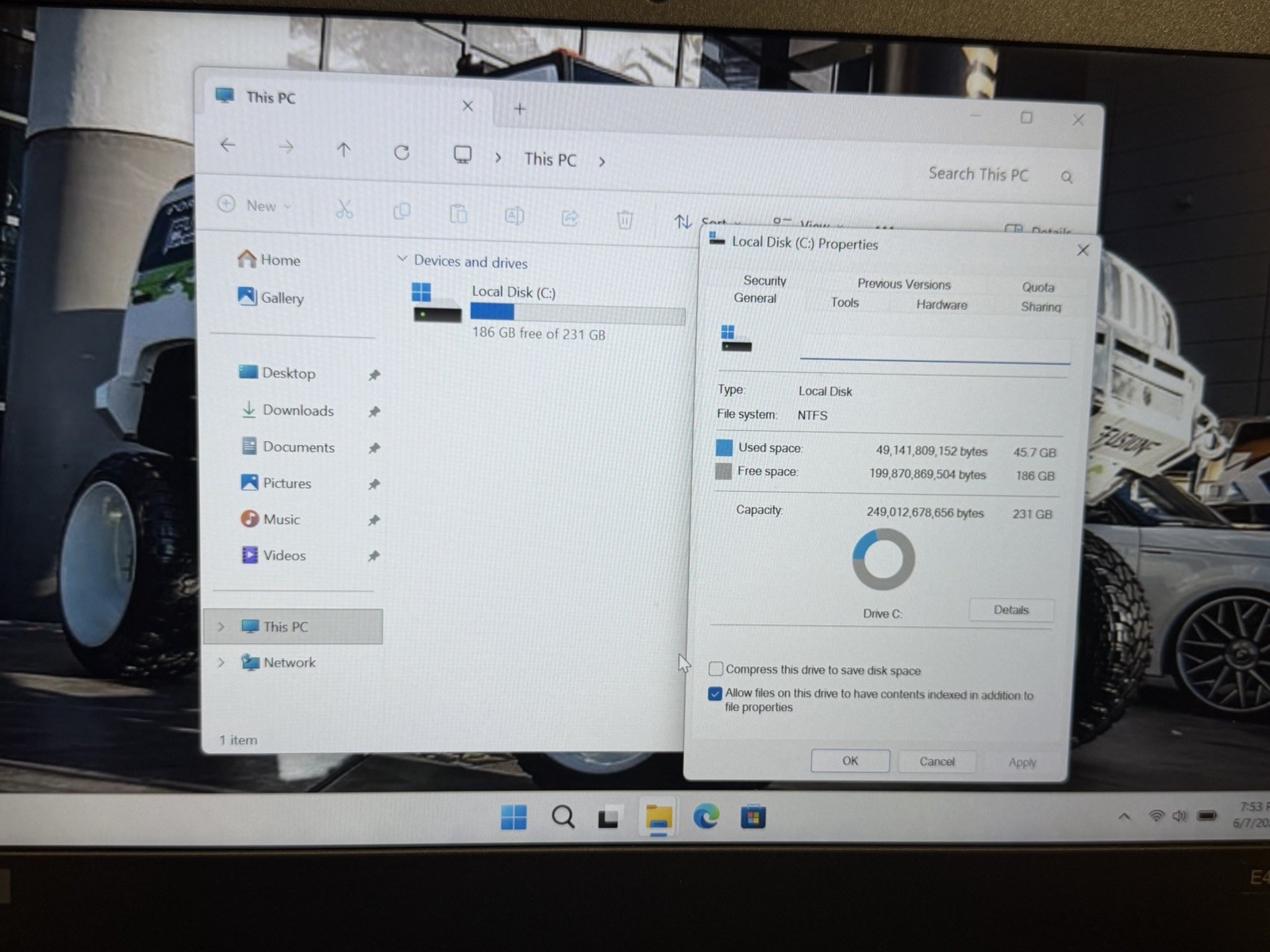Expand Network in navigation pane
The width and height of the screenshot is (1270, 952).
[x=221, y=662]
